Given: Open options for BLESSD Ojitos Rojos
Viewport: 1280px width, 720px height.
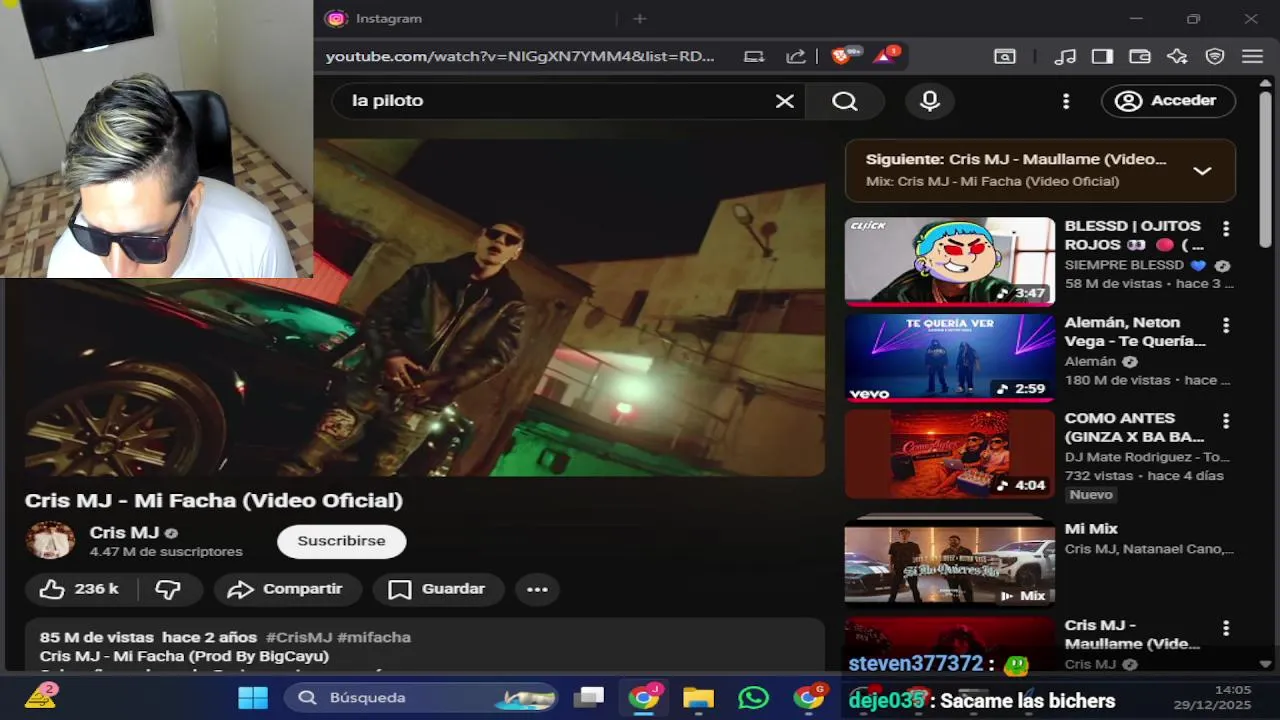Looking at the screenshot, I should [1226, 229].
